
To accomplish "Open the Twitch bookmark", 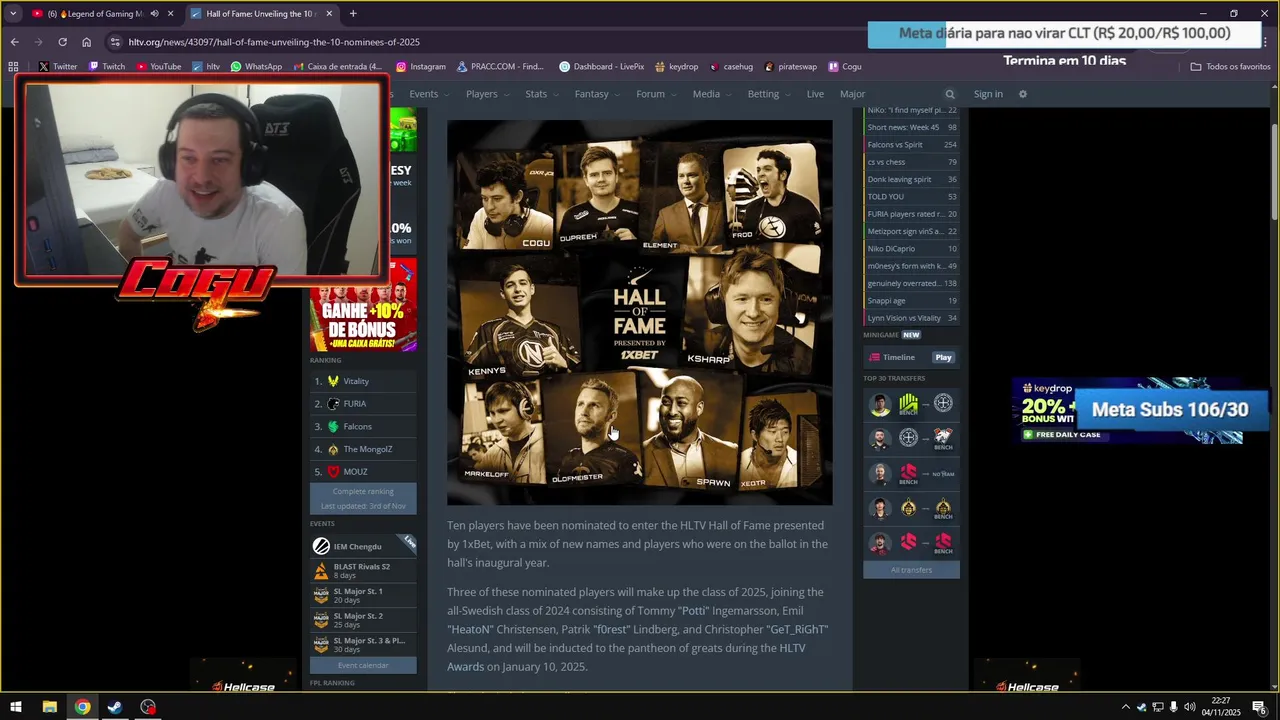I will [x=107, y=67].
